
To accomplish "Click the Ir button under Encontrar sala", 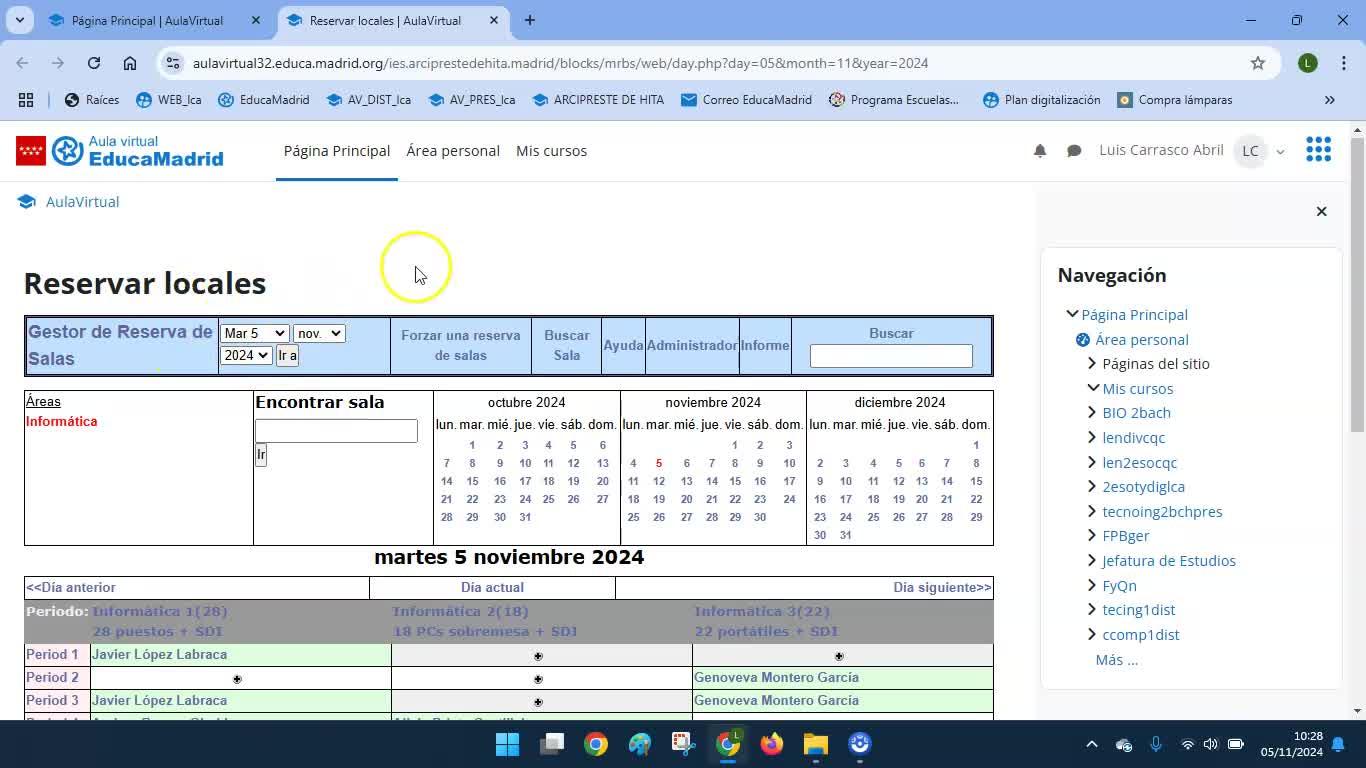I will pyautogui.click(x=261, y=455).
